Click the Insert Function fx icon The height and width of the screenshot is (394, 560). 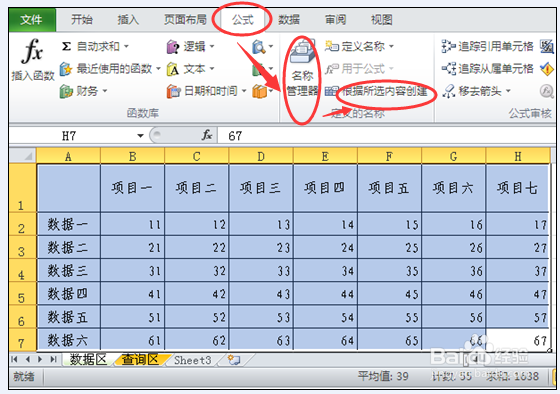coord(32,52)
